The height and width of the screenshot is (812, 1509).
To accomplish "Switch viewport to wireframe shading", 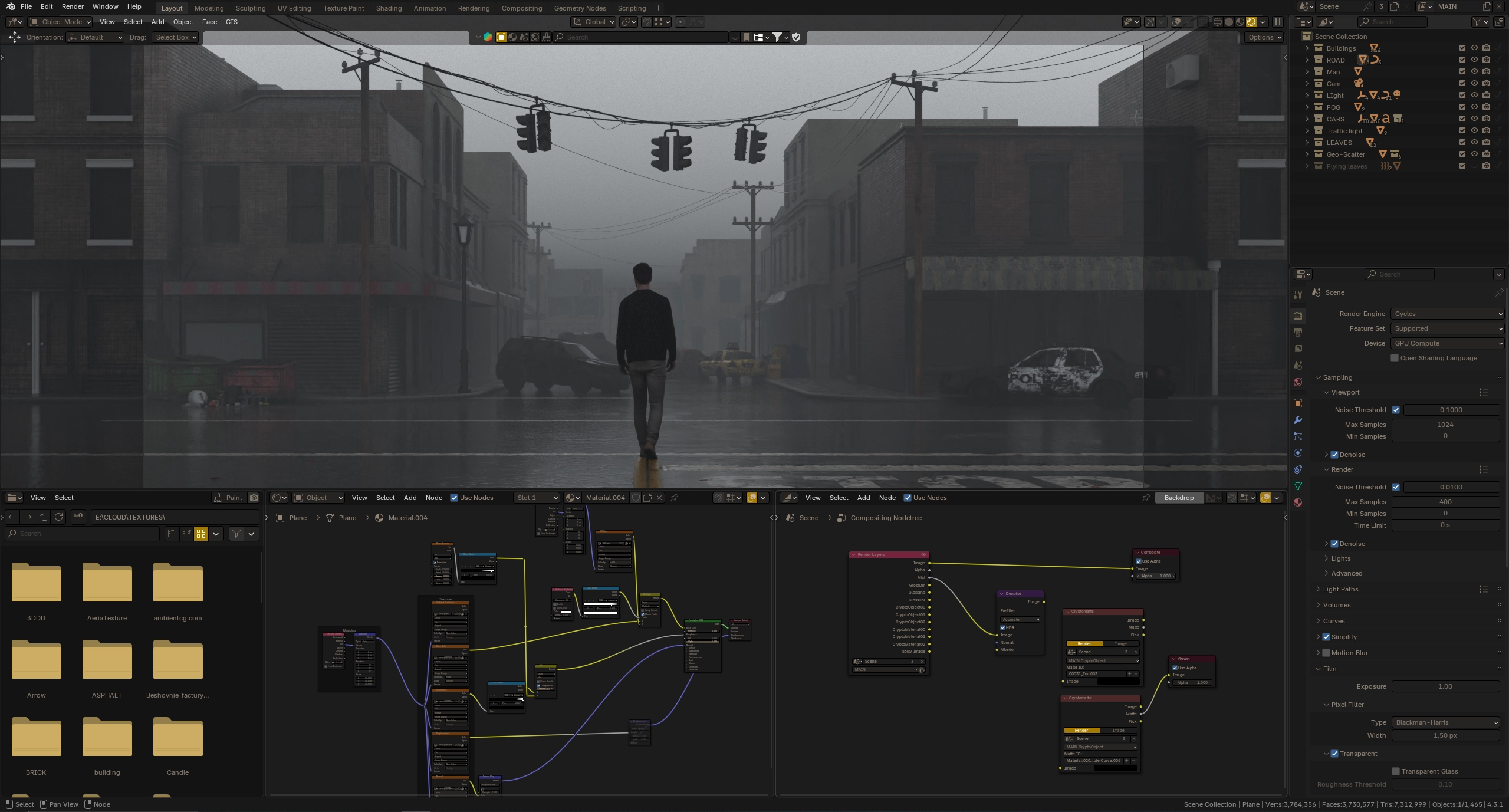I will coord(1217,22).
